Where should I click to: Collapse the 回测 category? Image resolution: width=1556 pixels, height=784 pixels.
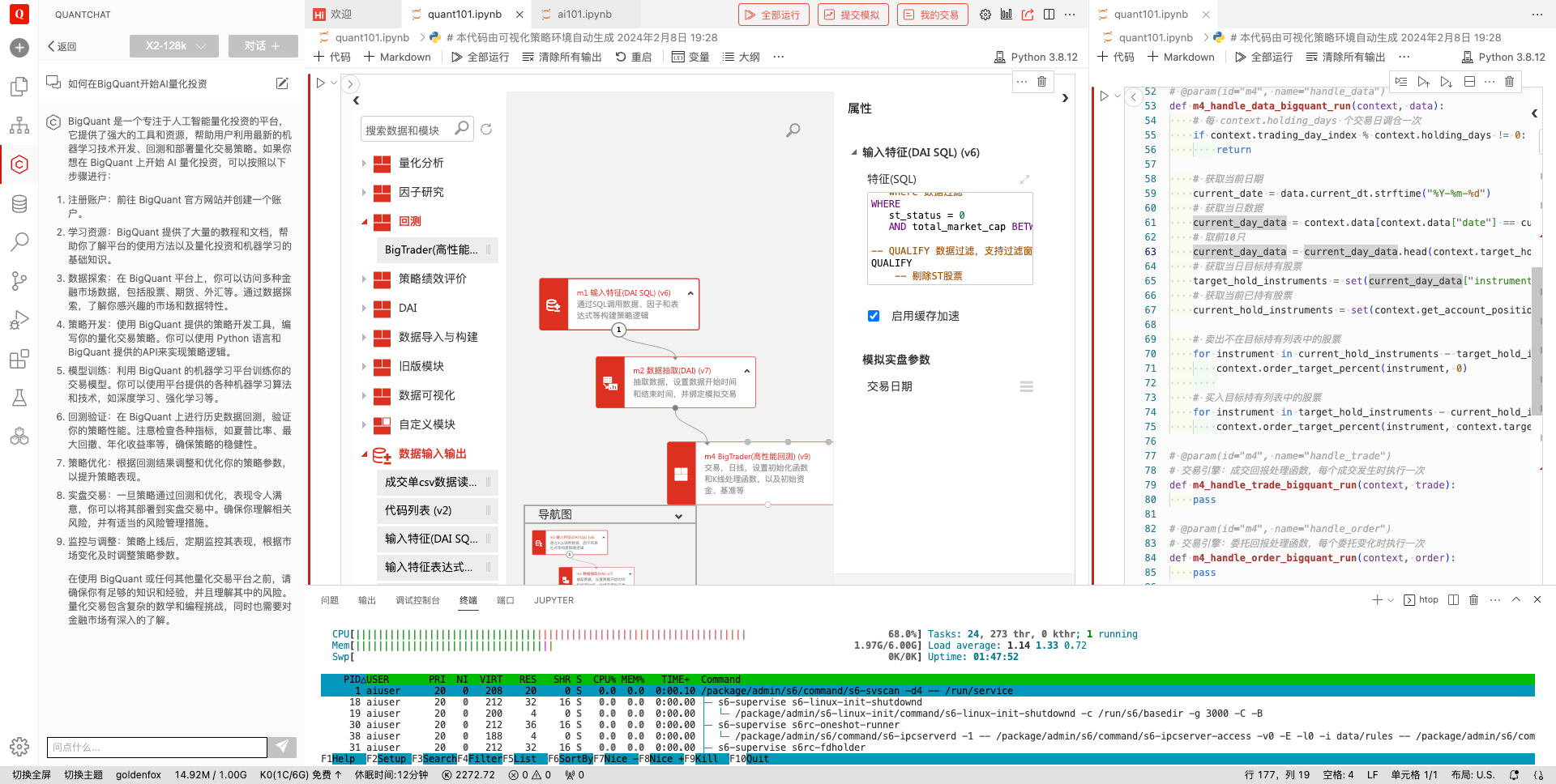coord(364,221)
